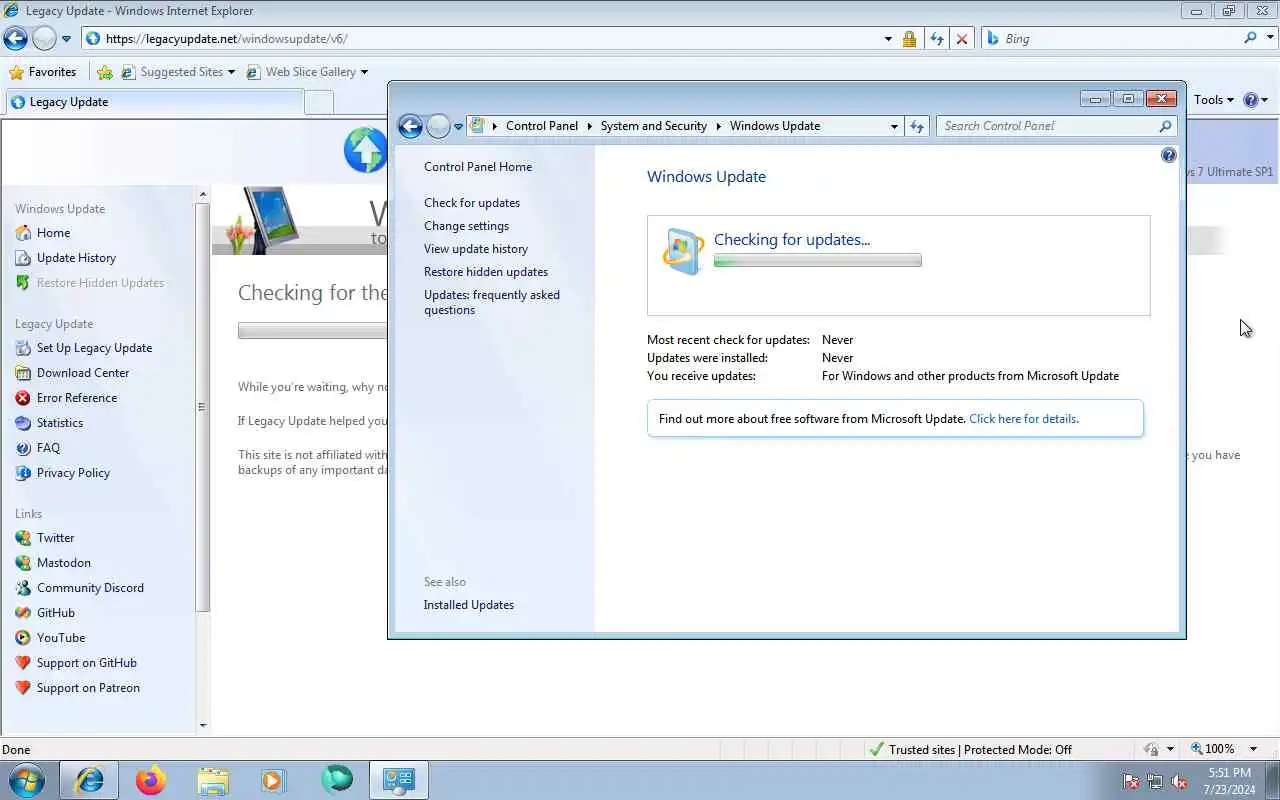Go back in the Control Panel window
Image resolution: width=1280 pixels, height=800 pixels.
coord(410,126)
